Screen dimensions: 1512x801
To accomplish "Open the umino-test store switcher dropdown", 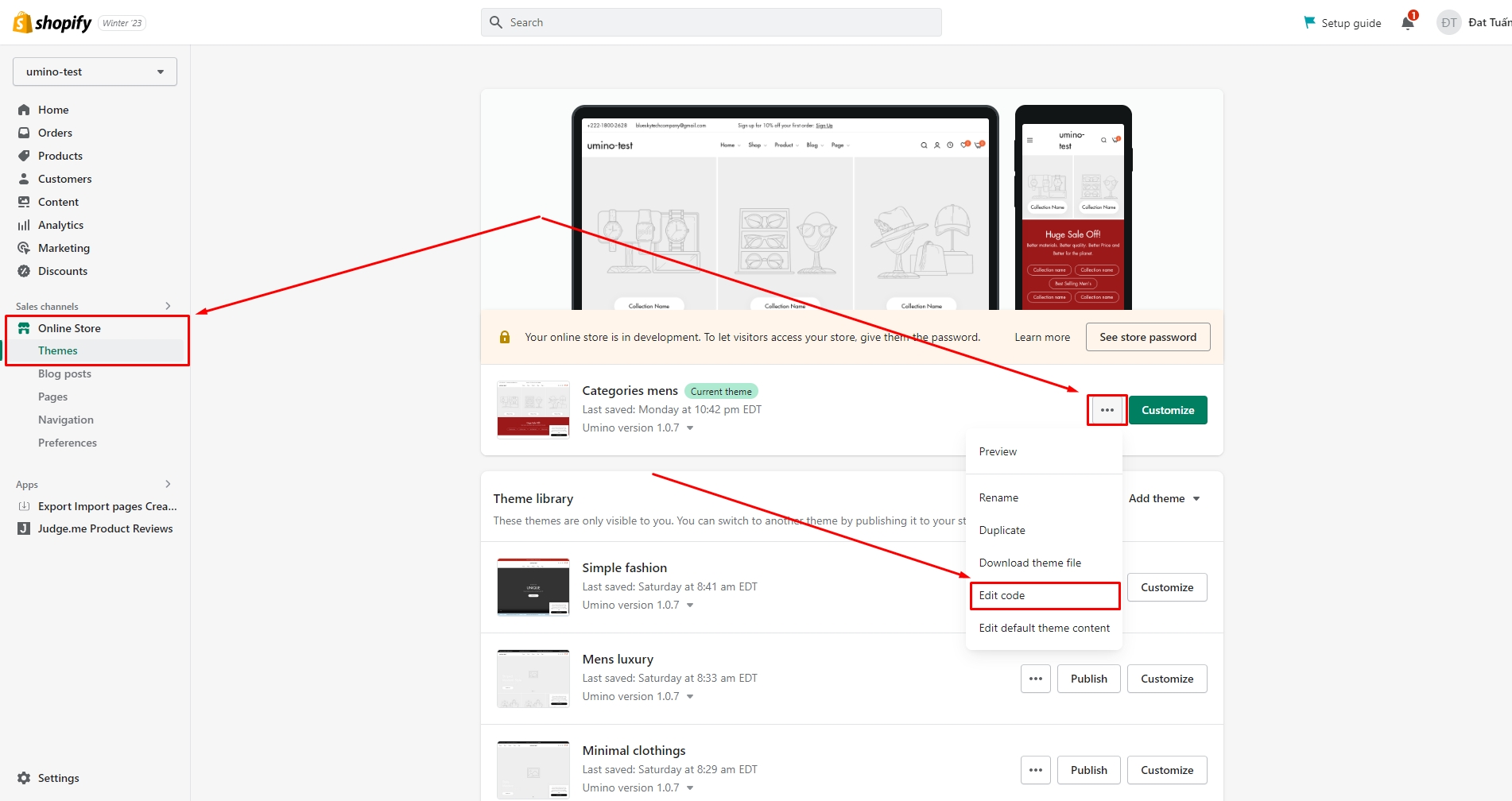I will click(95, 72).
